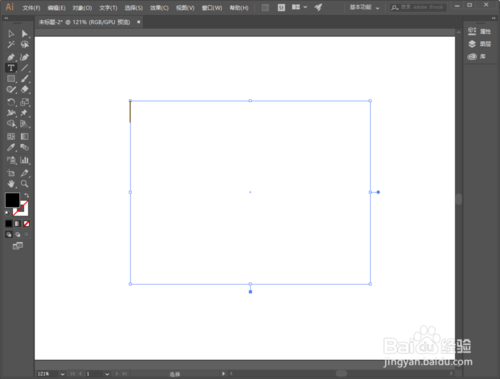The width and height of the screenshot is (500, 379).
Task: Click the Adobe Stock search field
Action: (x=418, y=7)
